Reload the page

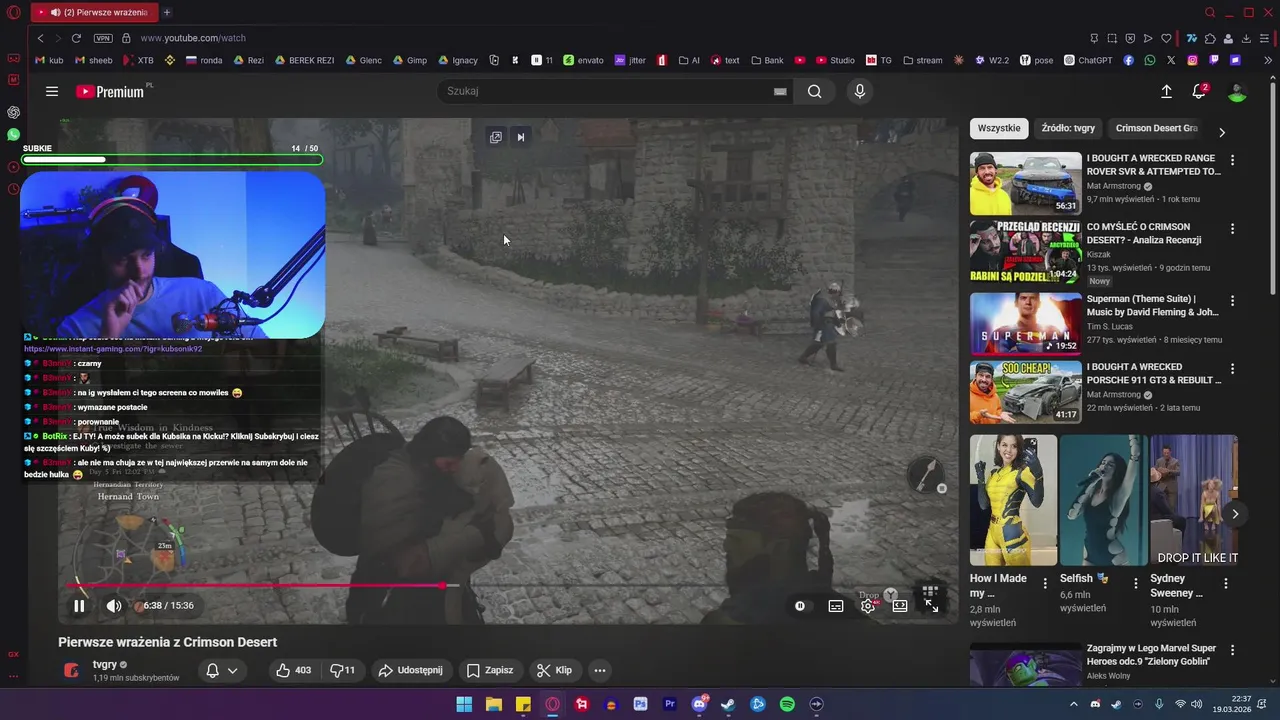(76, 38)
